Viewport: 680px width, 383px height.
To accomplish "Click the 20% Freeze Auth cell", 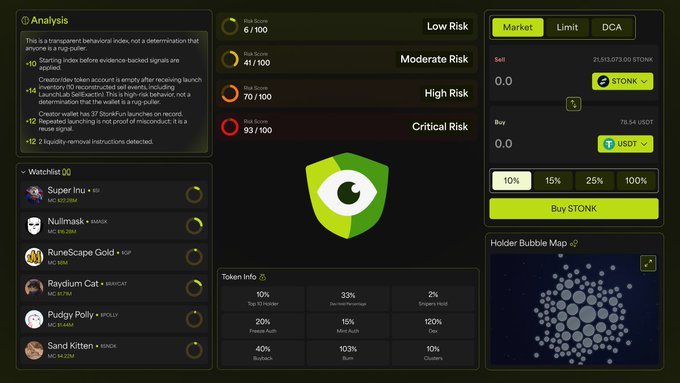I will [x=263, y=326].
